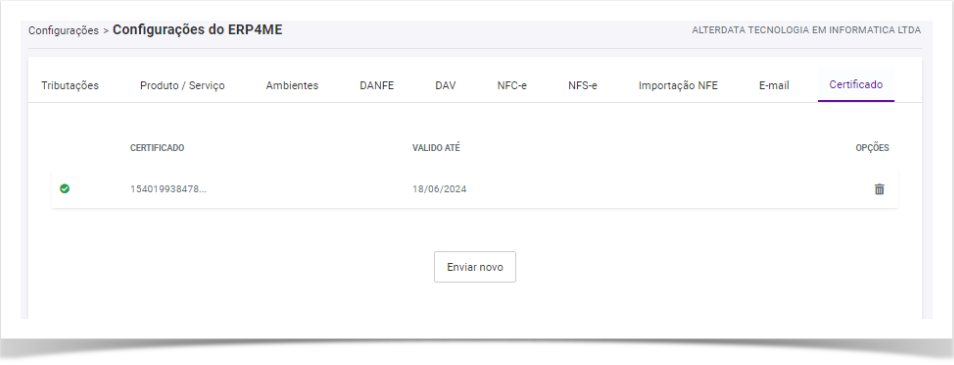Open the Tributações tab

[70, 85]
